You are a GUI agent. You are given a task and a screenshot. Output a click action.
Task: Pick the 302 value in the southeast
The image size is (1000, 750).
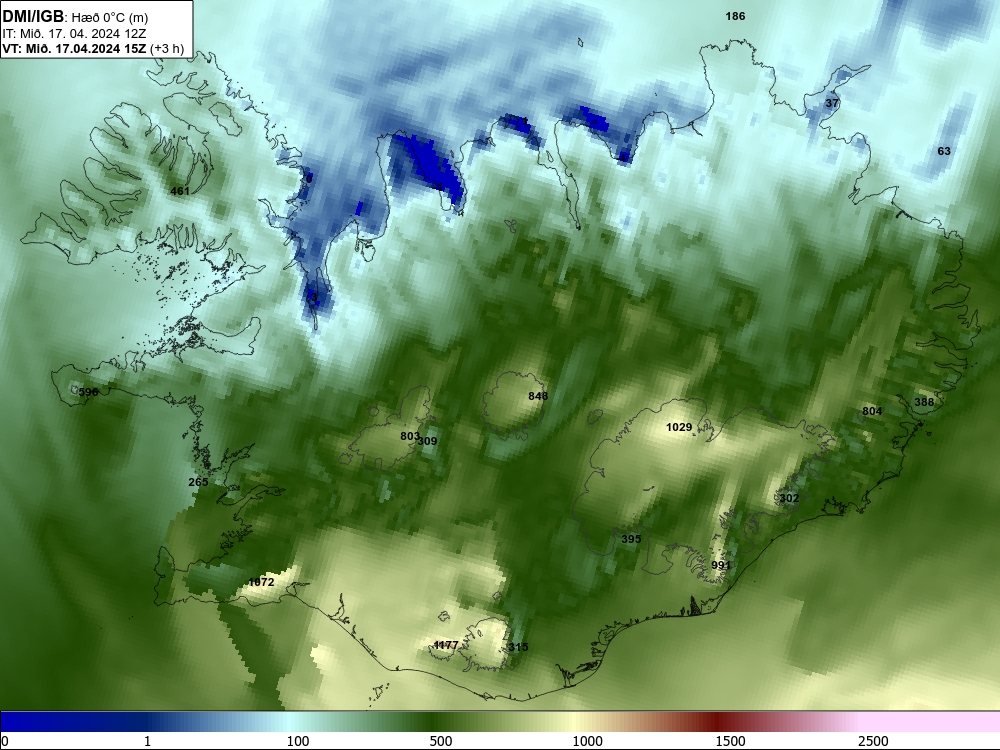click(x=789, y=498)
